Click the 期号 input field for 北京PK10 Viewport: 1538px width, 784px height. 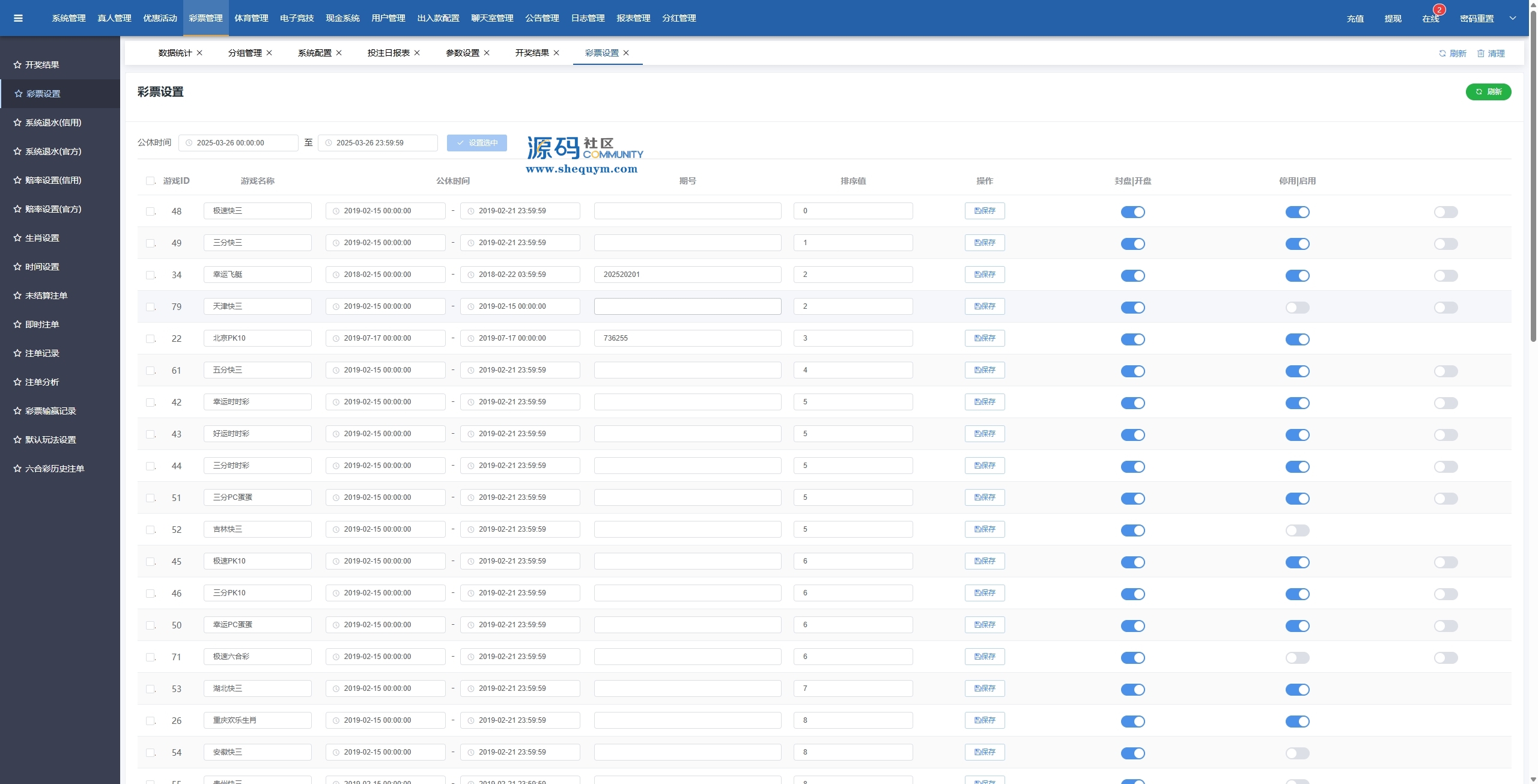click(687, 338)
